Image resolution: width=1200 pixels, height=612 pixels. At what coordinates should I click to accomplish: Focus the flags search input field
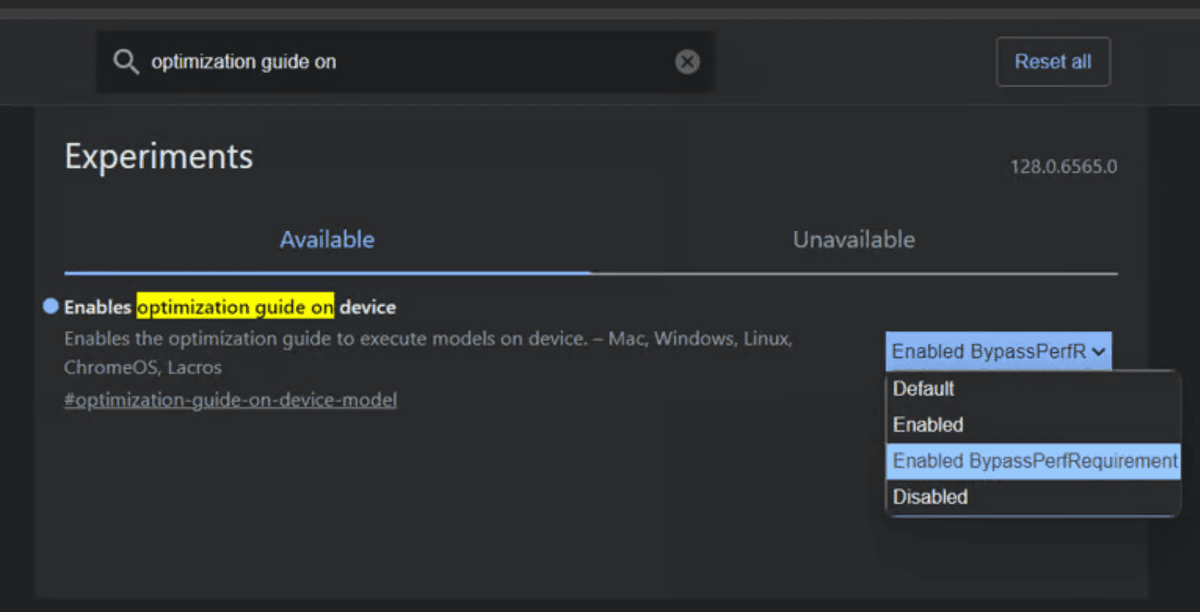[x=405, y=62]
